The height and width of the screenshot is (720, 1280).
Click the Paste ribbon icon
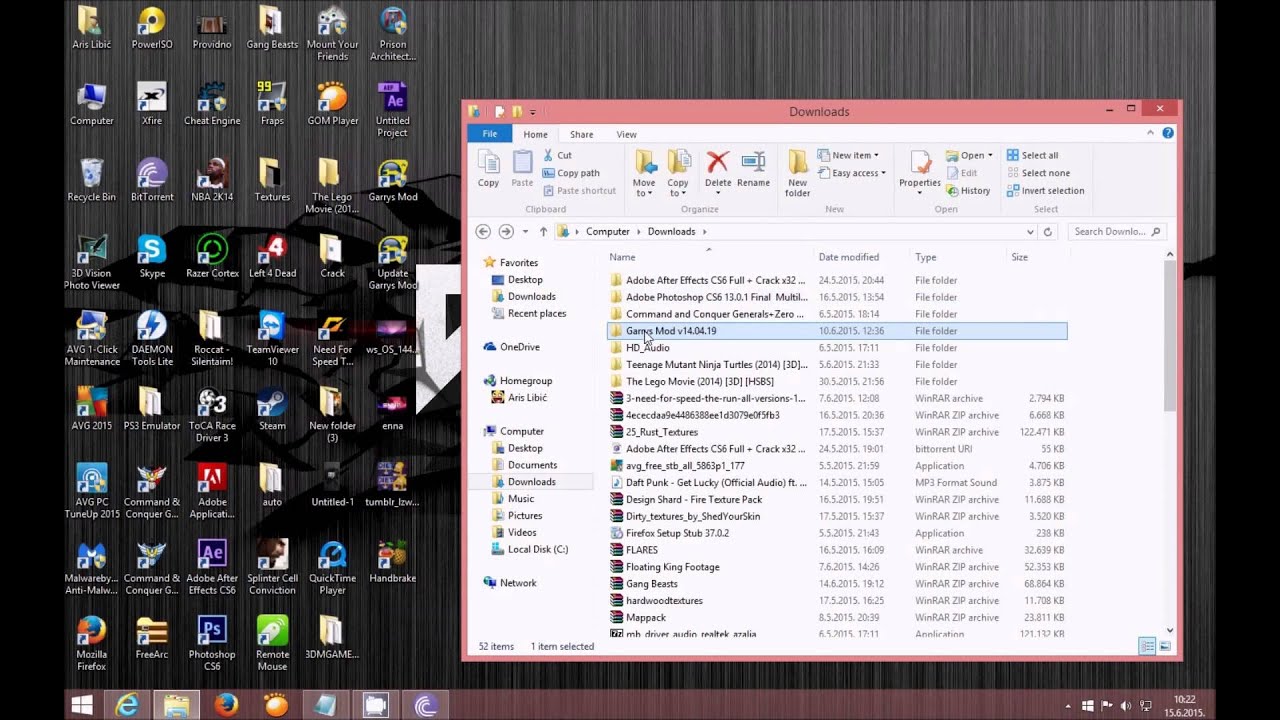pos(522,169)
